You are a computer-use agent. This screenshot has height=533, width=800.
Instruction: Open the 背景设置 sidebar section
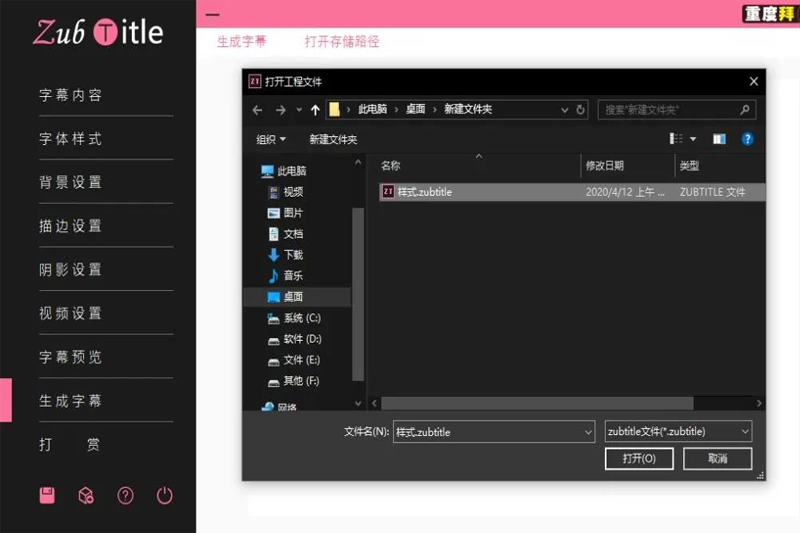point(70,182)
